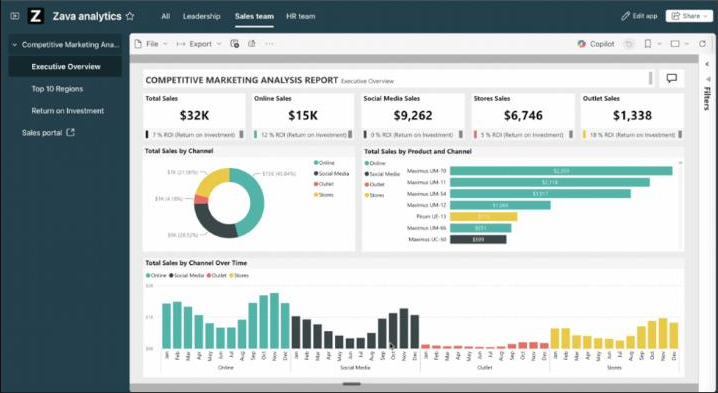Click the Maximus UM-12 bar
The image size is (718, 393).
[500, 205]
